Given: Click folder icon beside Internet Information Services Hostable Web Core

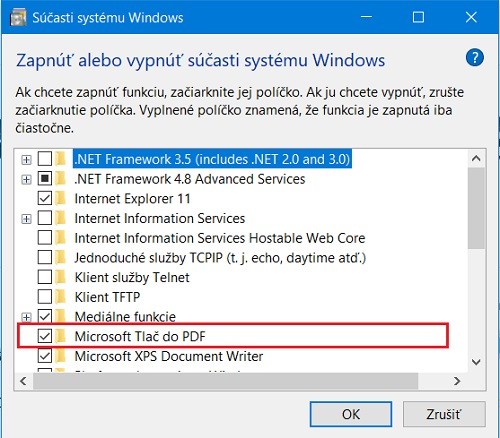Looking at the screenshot, I should (x=61, y=238).
